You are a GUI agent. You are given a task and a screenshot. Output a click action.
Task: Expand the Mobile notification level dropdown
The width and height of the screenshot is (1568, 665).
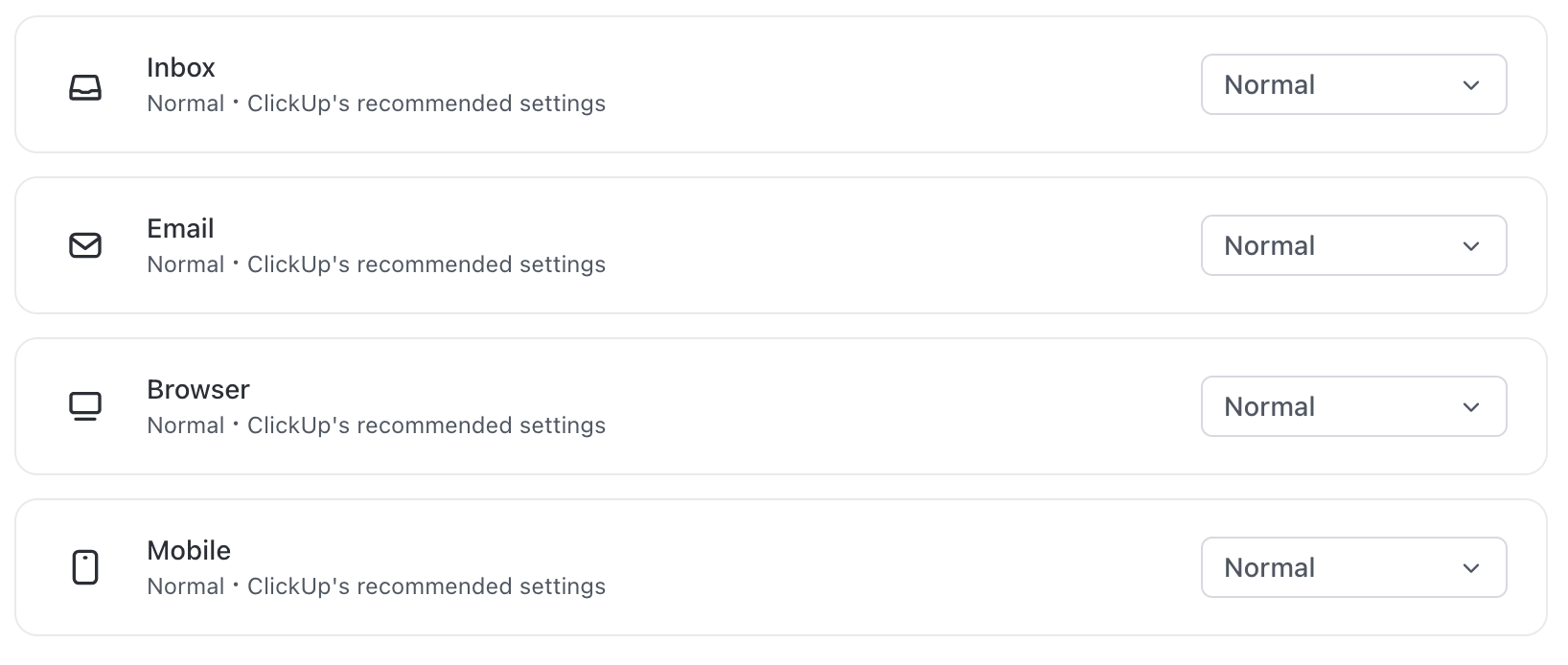[x=1353, y=567]
